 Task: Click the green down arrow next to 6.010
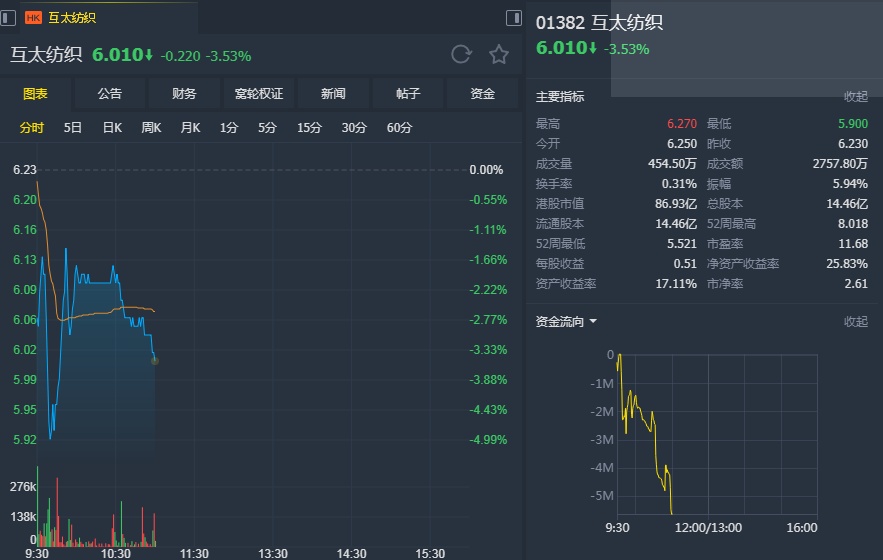point(149,56)
